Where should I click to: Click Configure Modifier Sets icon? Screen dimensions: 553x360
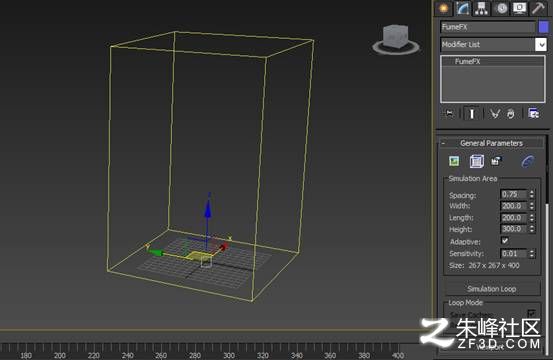[x=533, y=114]
